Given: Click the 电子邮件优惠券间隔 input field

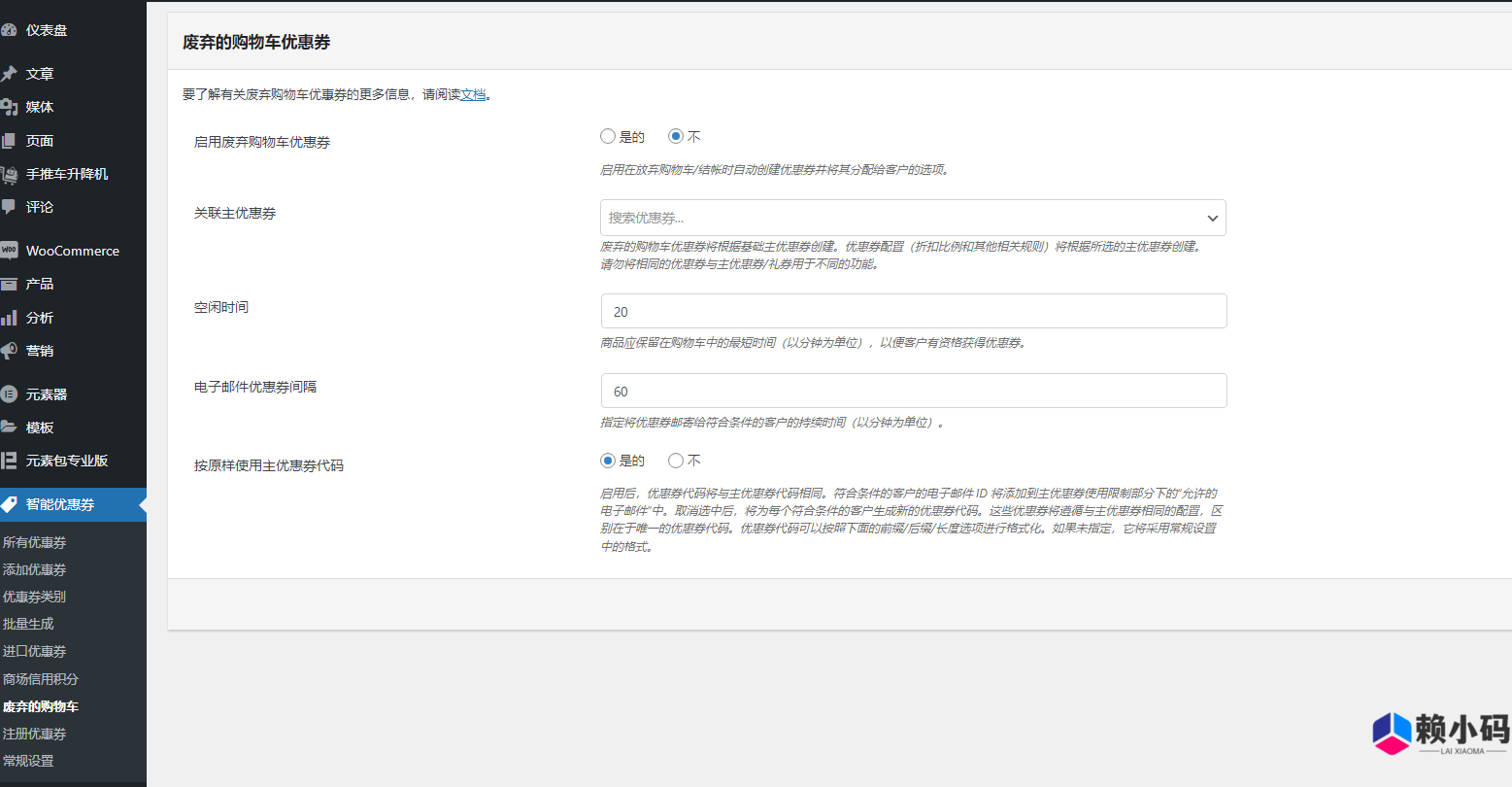Looking at the screenshot, I should click(x=913, y=392).
